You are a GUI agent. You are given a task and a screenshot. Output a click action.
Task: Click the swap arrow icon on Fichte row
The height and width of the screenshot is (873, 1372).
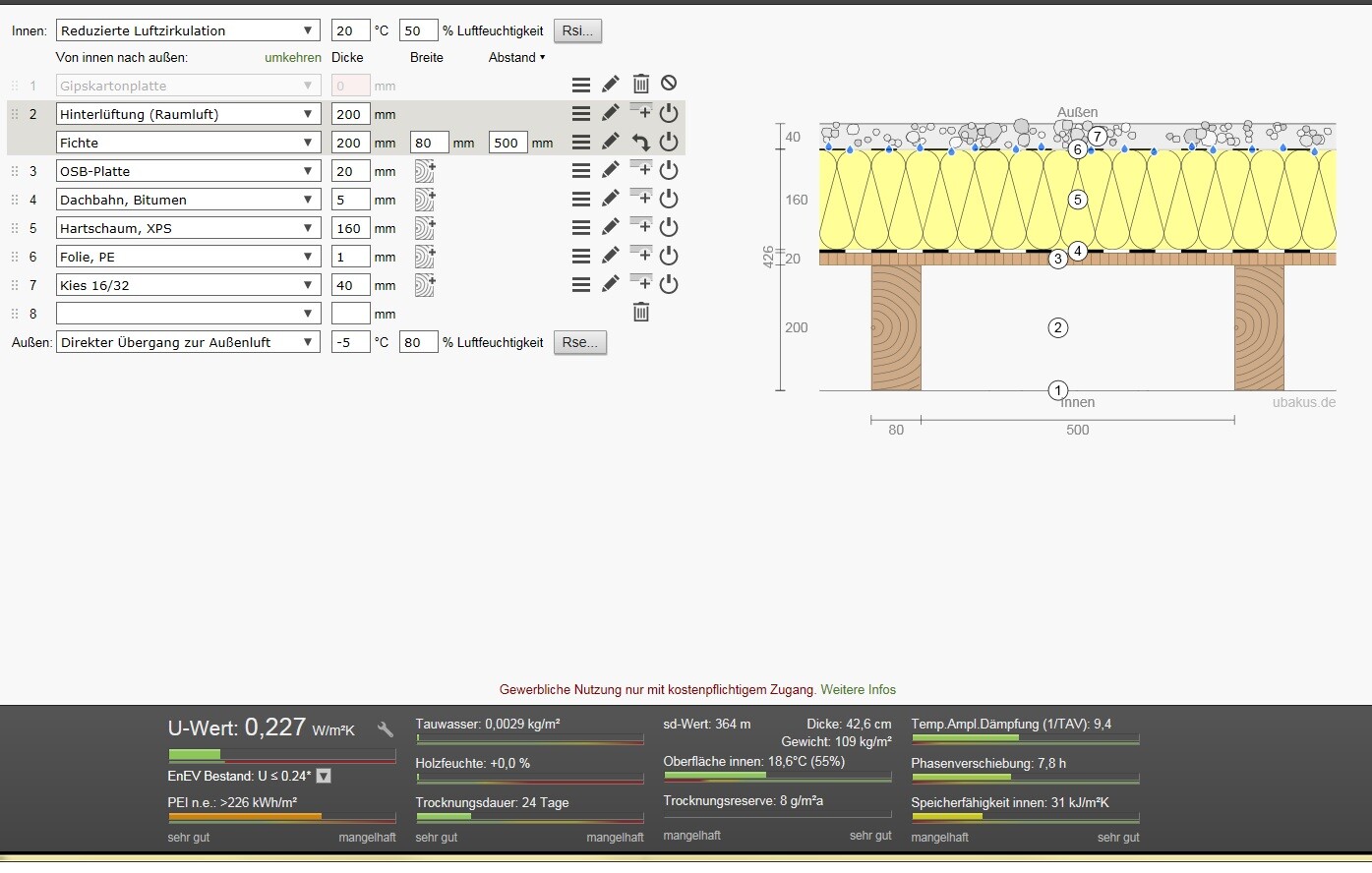click(x=640, y=143)
